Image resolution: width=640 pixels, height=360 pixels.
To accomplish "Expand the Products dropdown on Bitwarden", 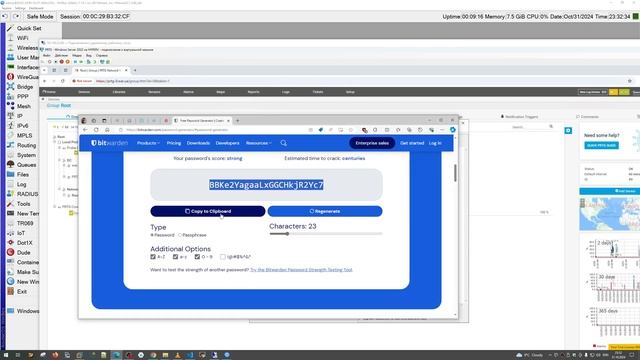I will click(148, 143).
